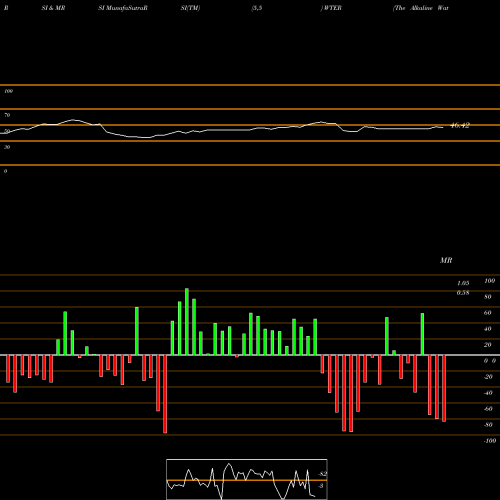Click the RSI left axis label 0
The height and width of the screenshot is (500, 500).
[x=5, y=171]
